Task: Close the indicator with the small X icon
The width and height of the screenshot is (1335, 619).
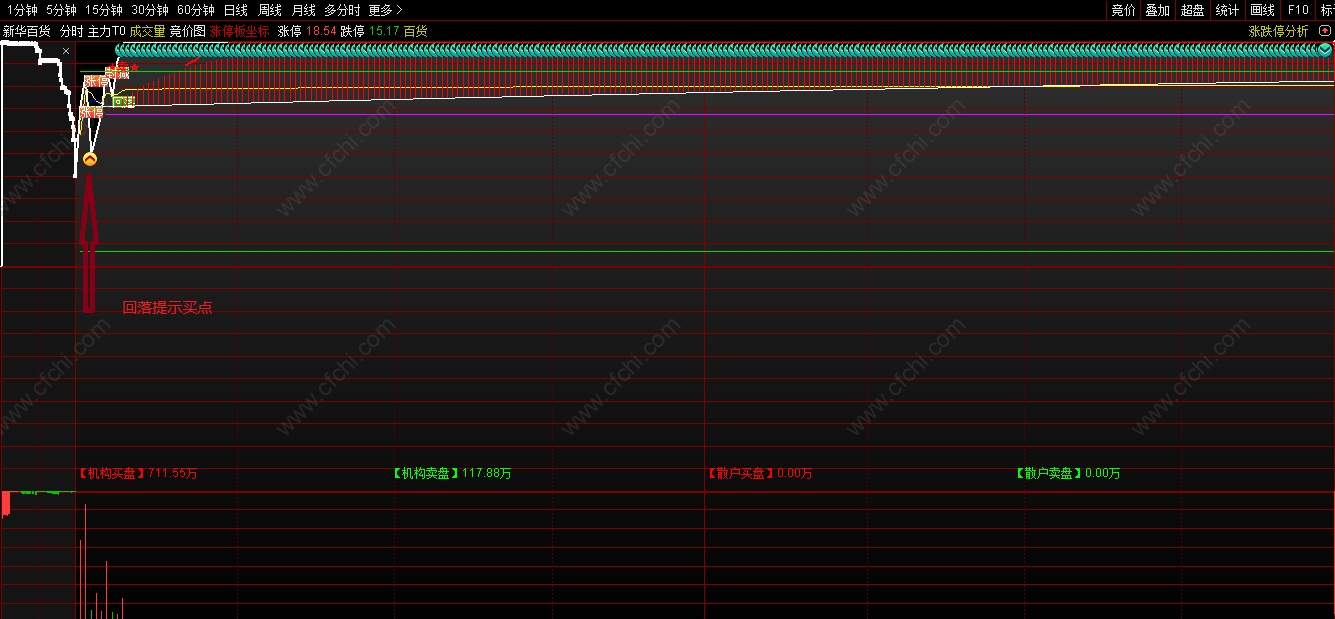Action: pos(66,50)
